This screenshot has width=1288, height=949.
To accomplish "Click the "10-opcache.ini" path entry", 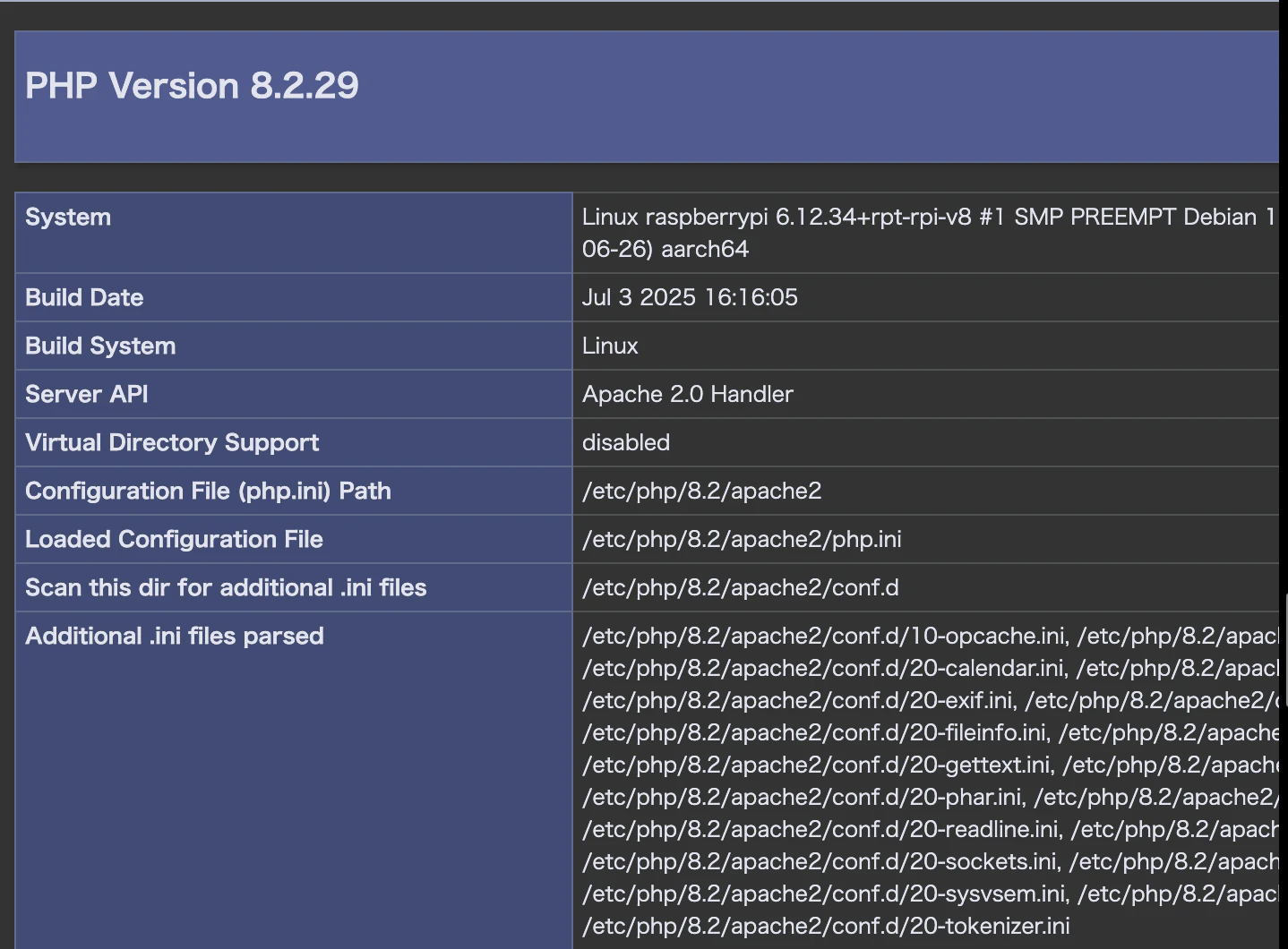I will [826, 636].
